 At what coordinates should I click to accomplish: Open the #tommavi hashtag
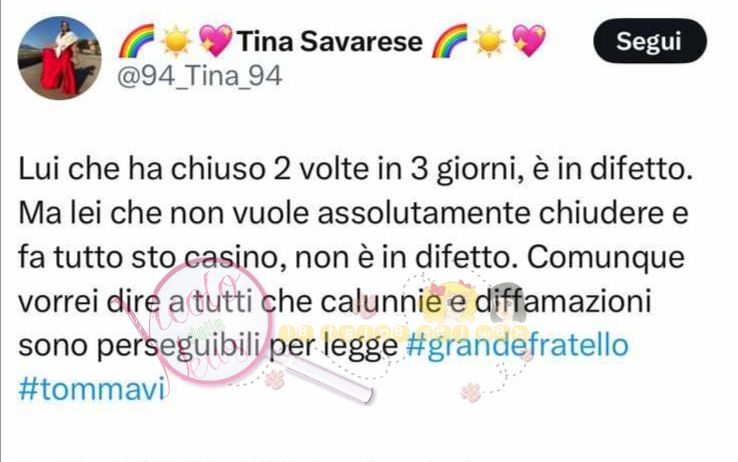tap(93, 390)
